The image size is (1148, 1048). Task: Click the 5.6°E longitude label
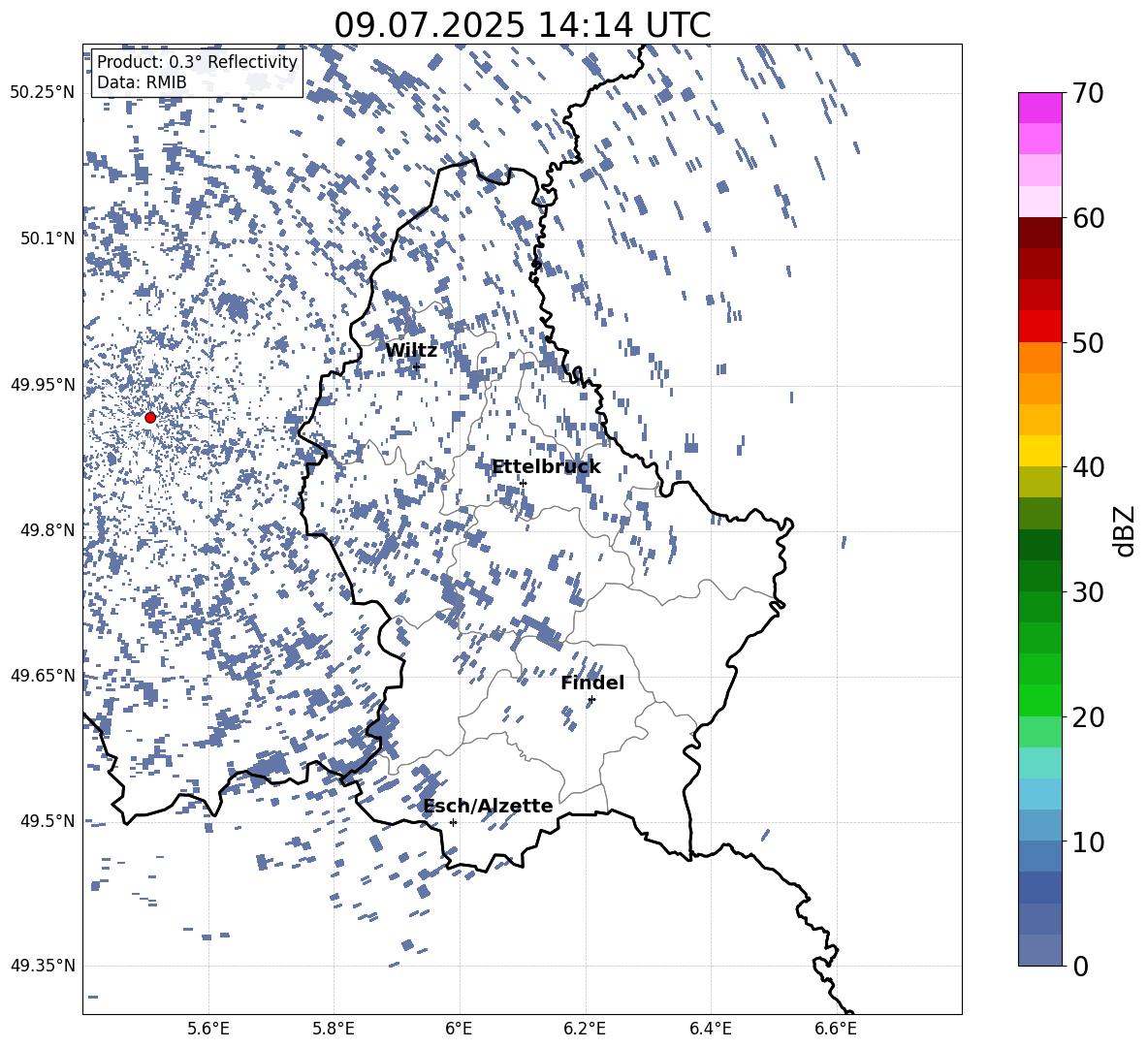coord(208,1029)
